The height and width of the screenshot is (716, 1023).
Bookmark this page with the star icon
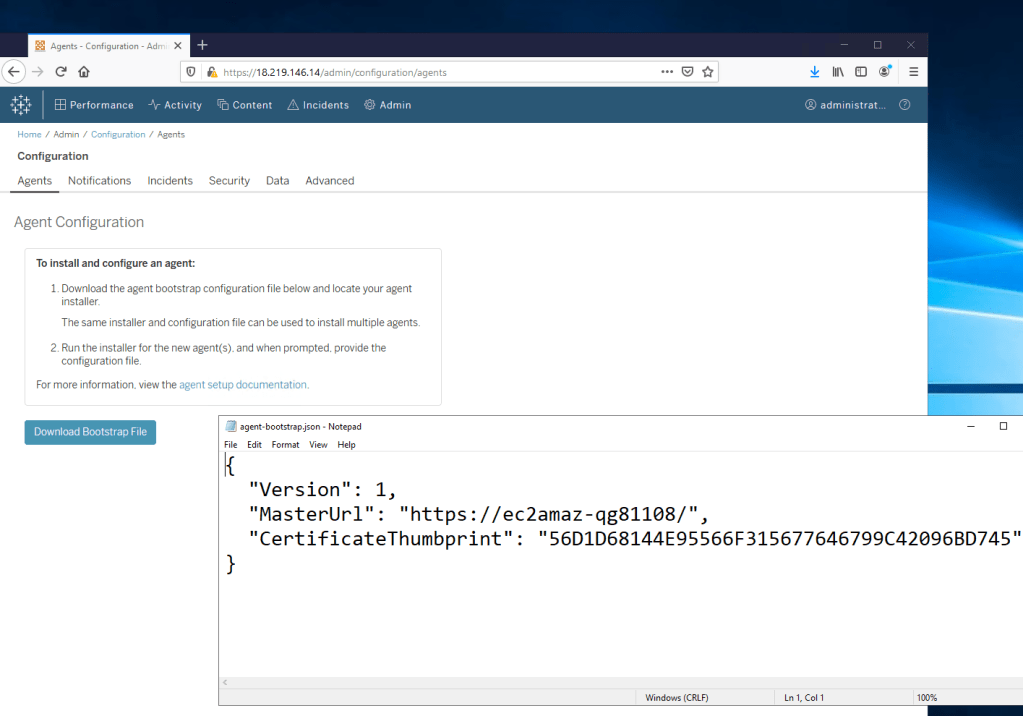(708, 72)
